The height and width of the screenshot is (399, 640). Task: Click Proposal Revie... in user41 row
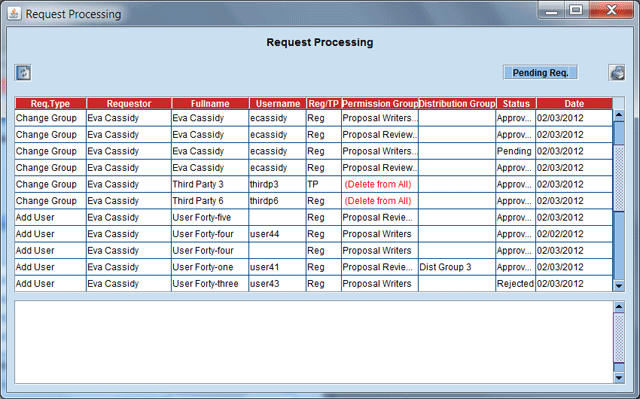click(x=380, y=267)
